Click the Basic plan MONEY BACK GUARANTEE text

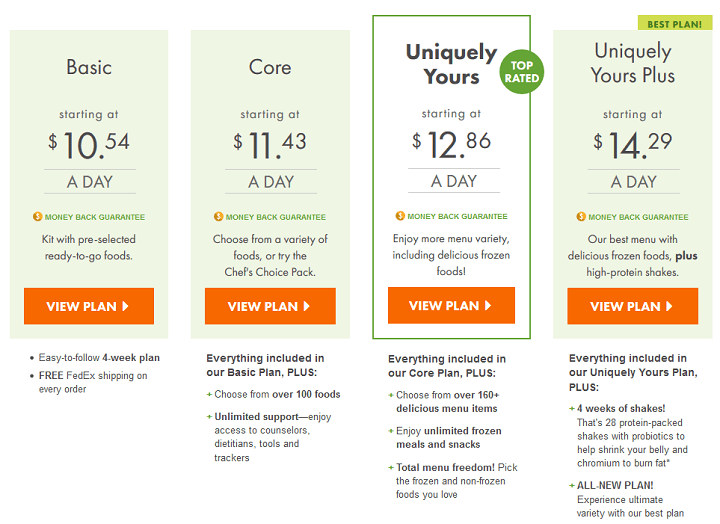tap(95, 217)
